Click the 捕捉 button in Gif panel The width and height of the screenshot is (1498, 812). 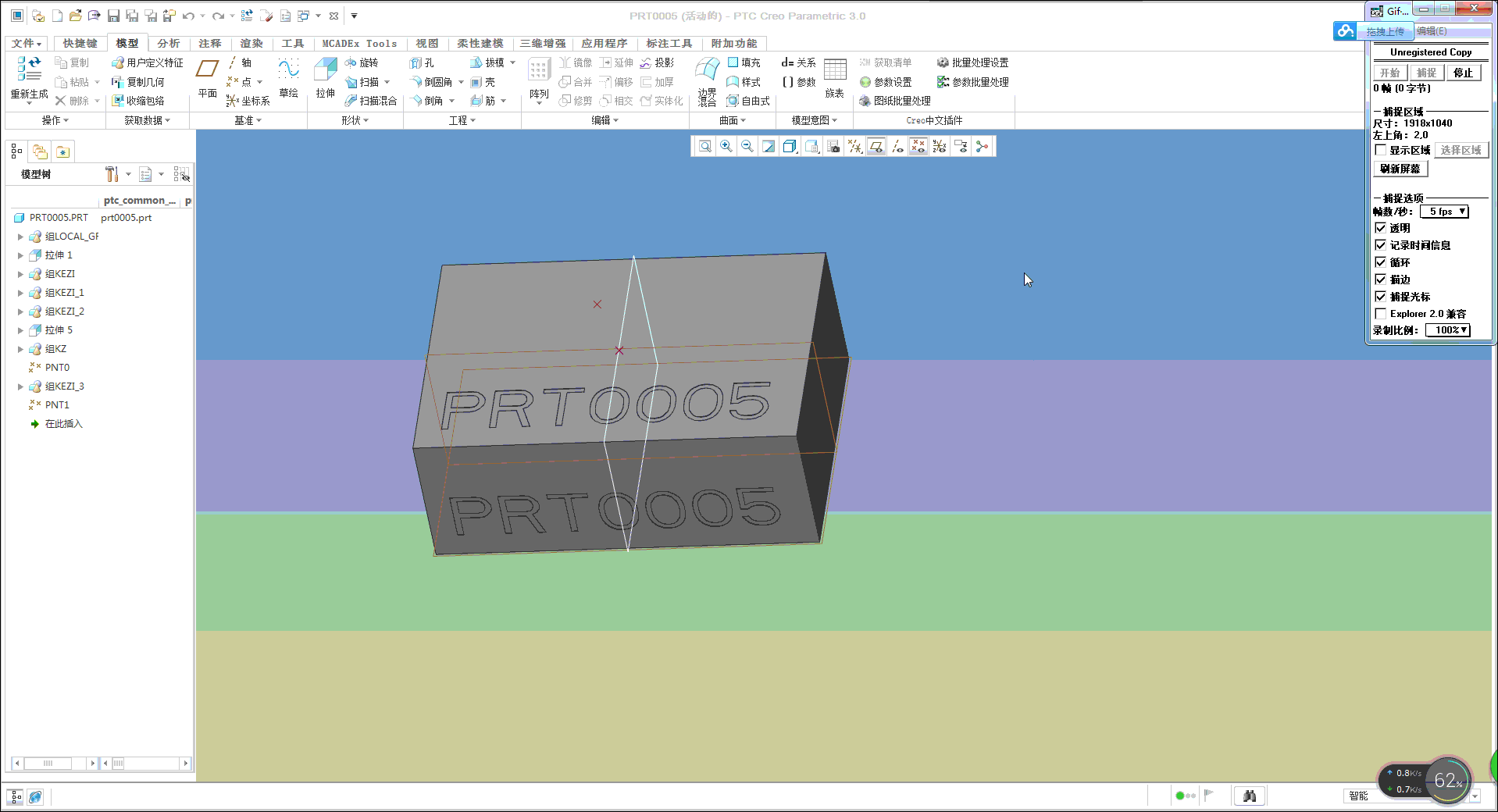click(x=1427, y=73)
